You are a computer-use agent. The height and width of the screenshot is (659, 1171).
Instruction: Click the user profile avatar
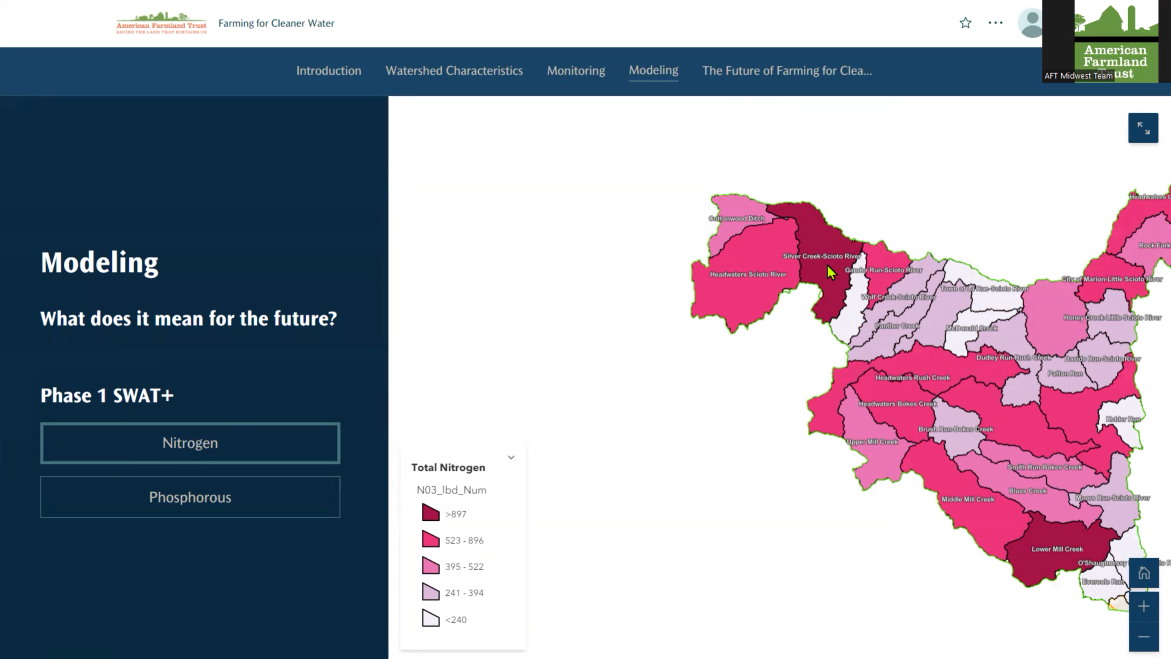[1030, 23]
